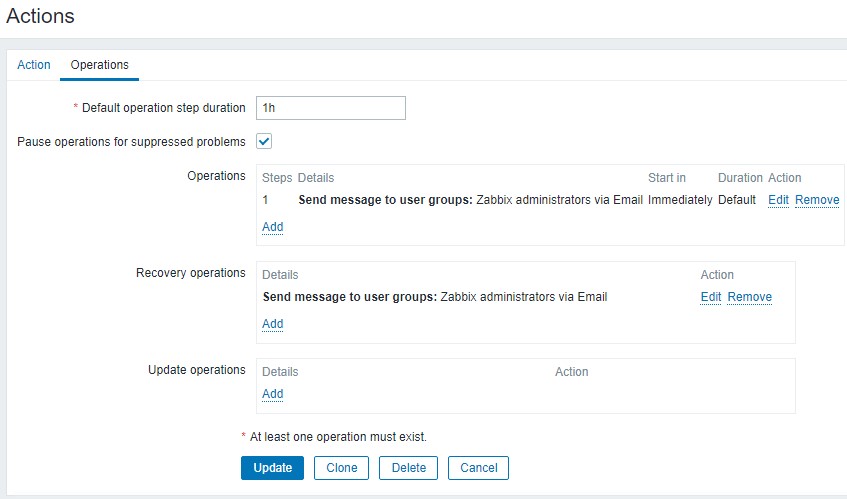
Task: Click the Default operation step duration field
Action: point(331,108)
